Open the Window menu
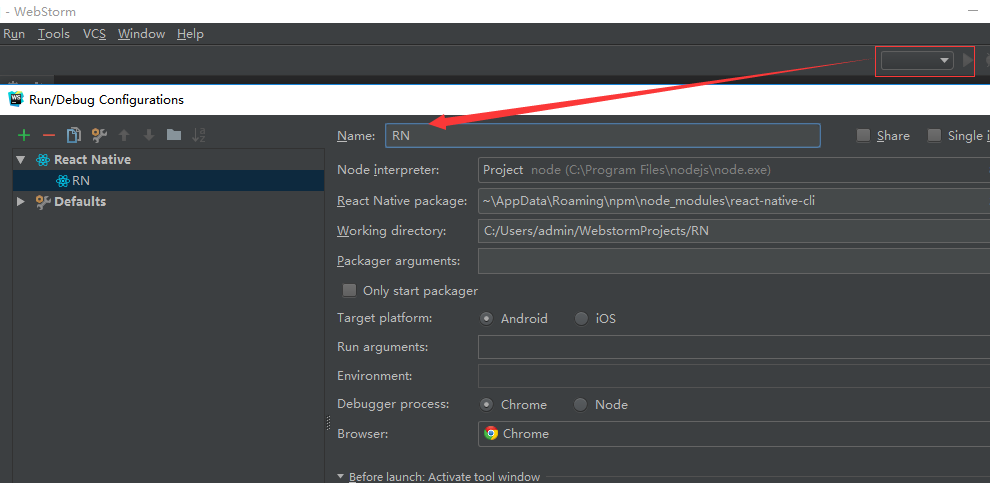Screen dimensions: 990x483 click(x=141, y=34)
